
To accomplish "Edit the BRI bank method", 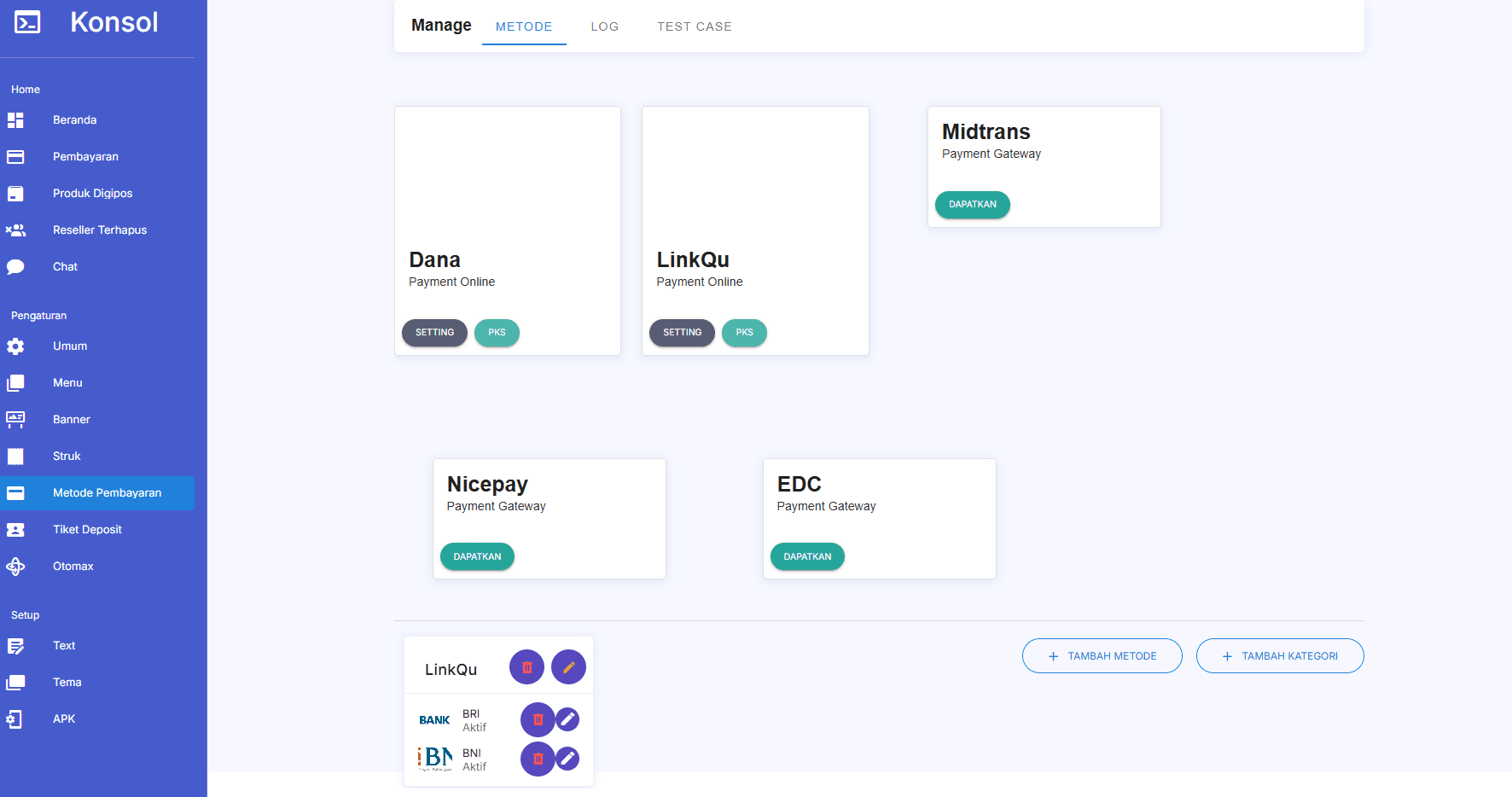I will (567, 720).
